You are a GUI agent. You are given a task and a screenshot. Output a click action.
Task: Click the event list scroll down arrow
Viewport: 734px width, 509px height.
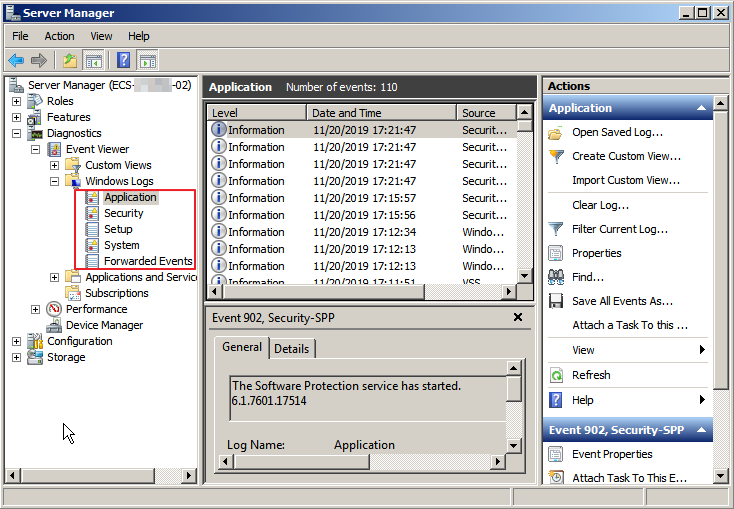(x=525, y=275)
